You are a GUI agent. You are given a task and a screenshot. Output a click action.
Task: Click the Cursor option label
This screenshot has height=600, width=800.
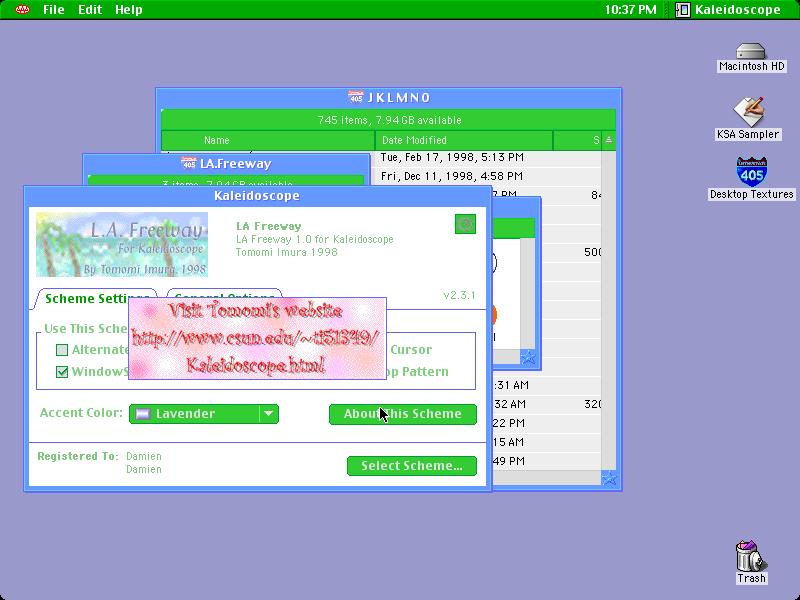411,349
